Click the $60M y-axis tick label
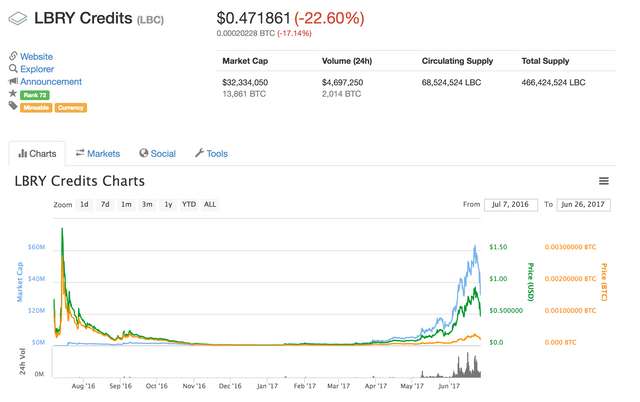Screen dimensions: 640x402 pyautogui.click(x=36, y=247)
